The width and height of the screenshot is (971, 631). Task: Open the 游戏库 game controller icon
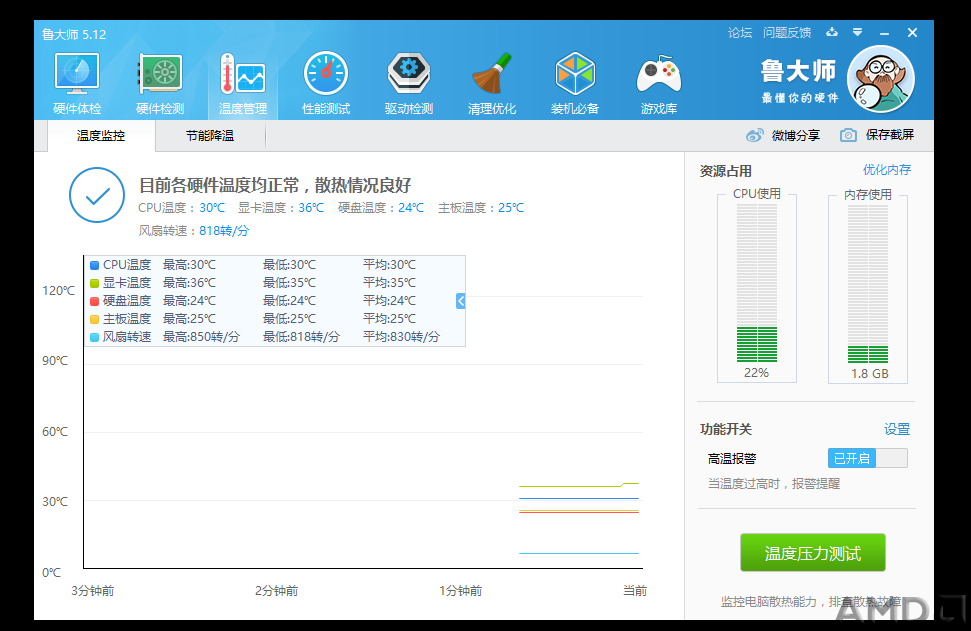pos(658,84)
